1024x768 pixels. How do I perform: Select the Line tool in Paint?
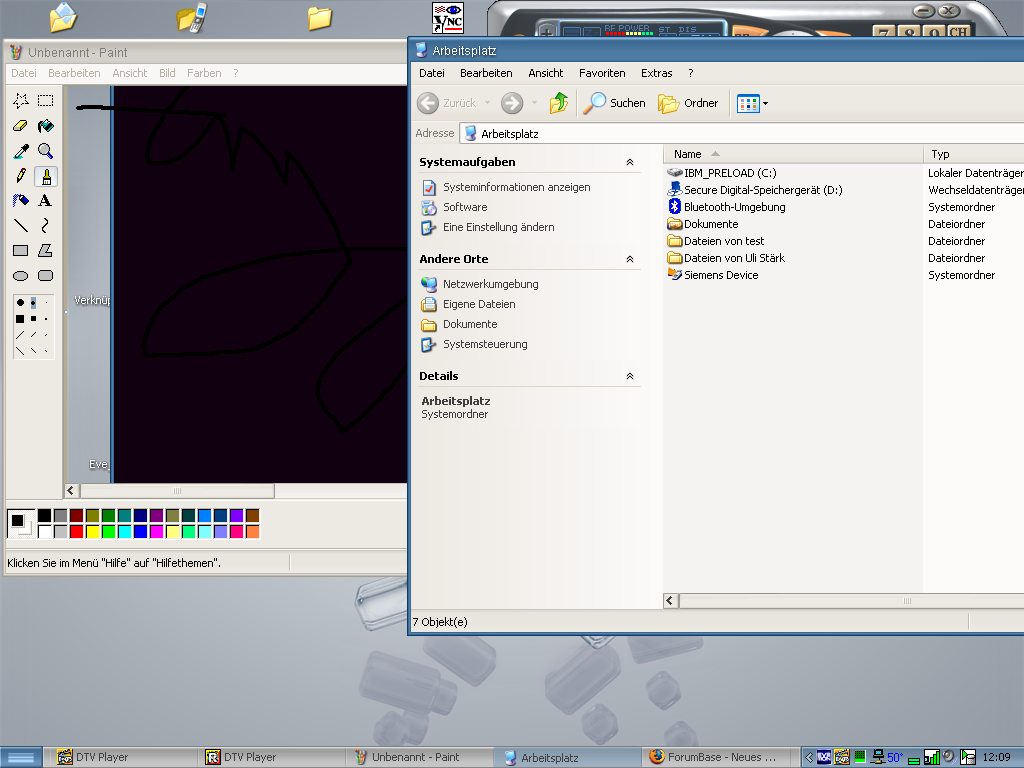click(21, 225)
